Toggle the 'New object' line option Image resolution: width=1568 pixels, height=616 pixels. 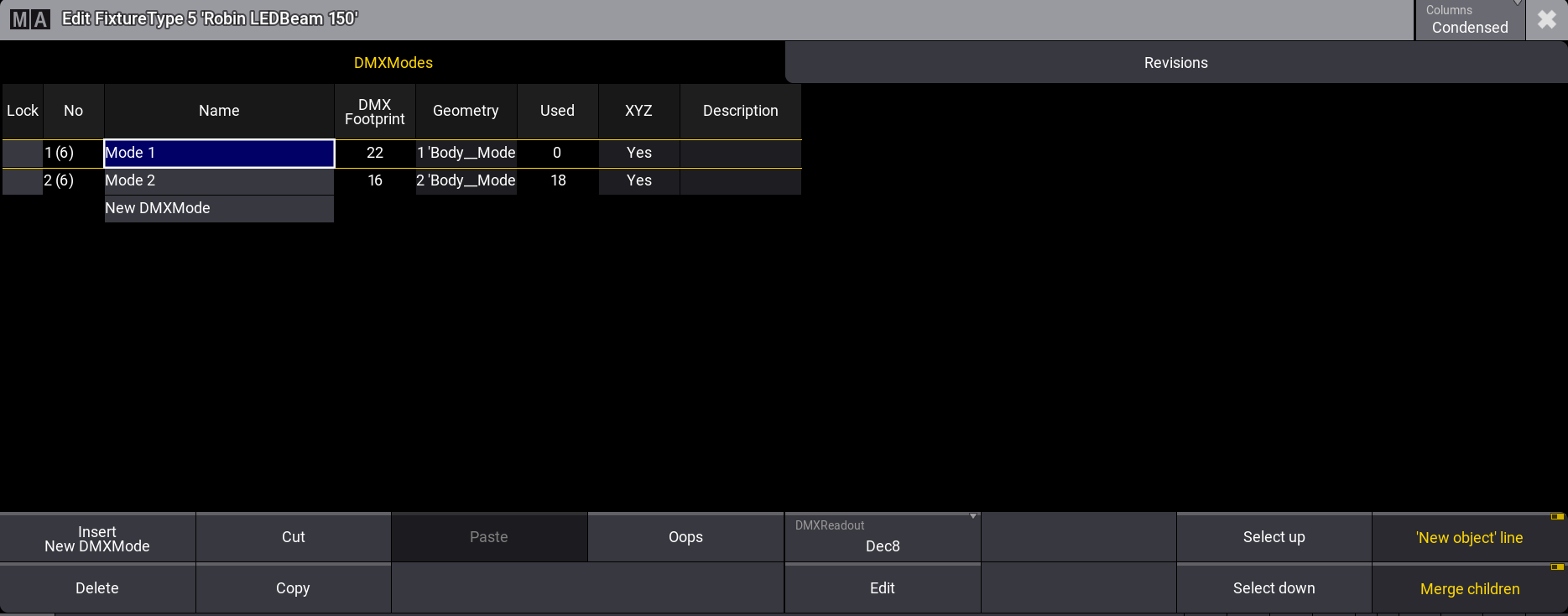[x=1469, y=538]
